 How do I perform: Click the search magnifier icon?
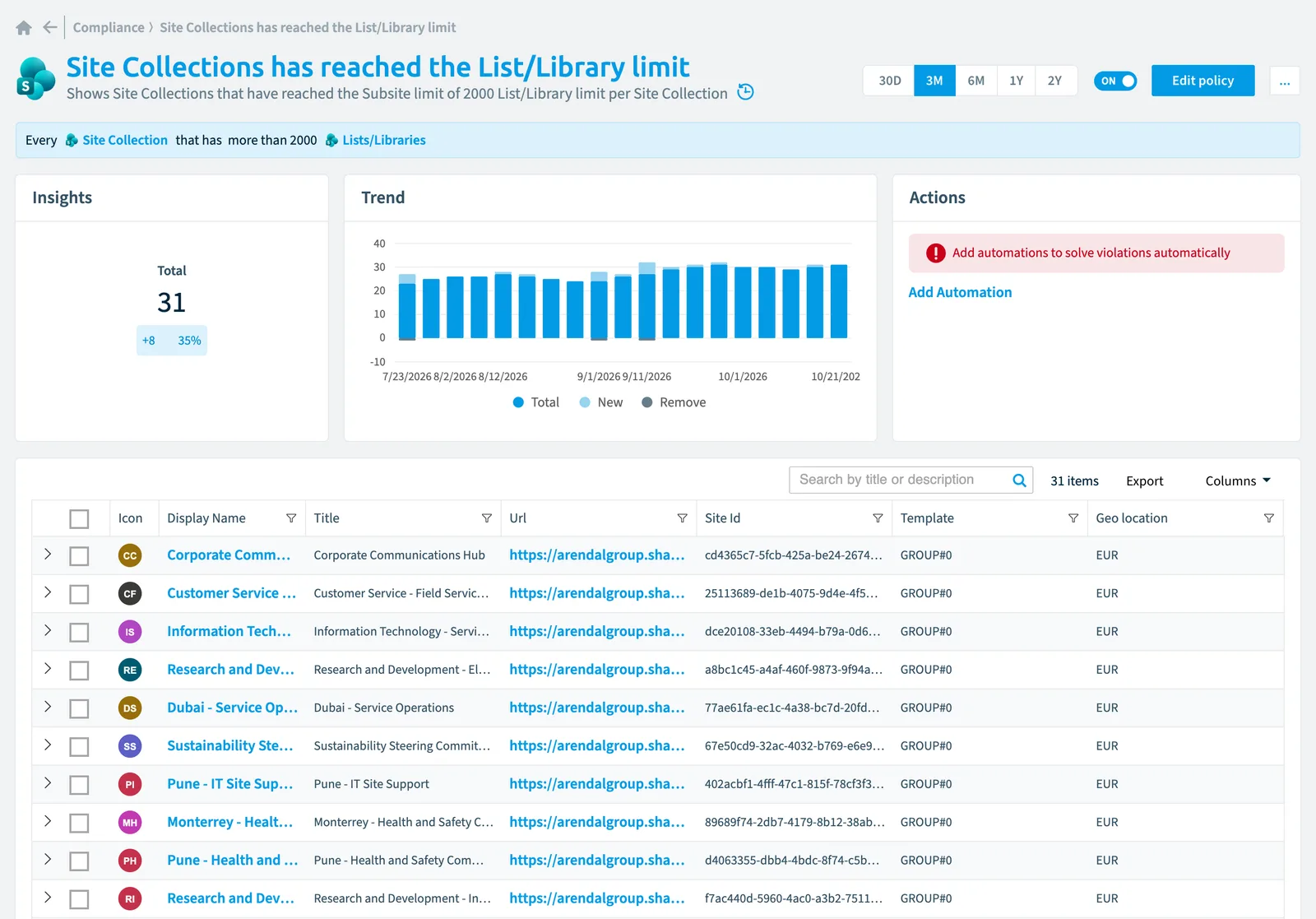[1019, 480]
